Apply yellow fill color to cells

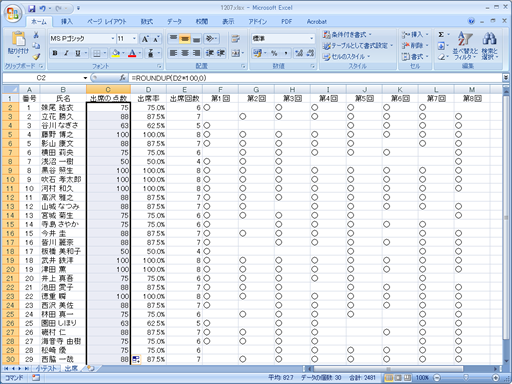(x=116, y=53)
